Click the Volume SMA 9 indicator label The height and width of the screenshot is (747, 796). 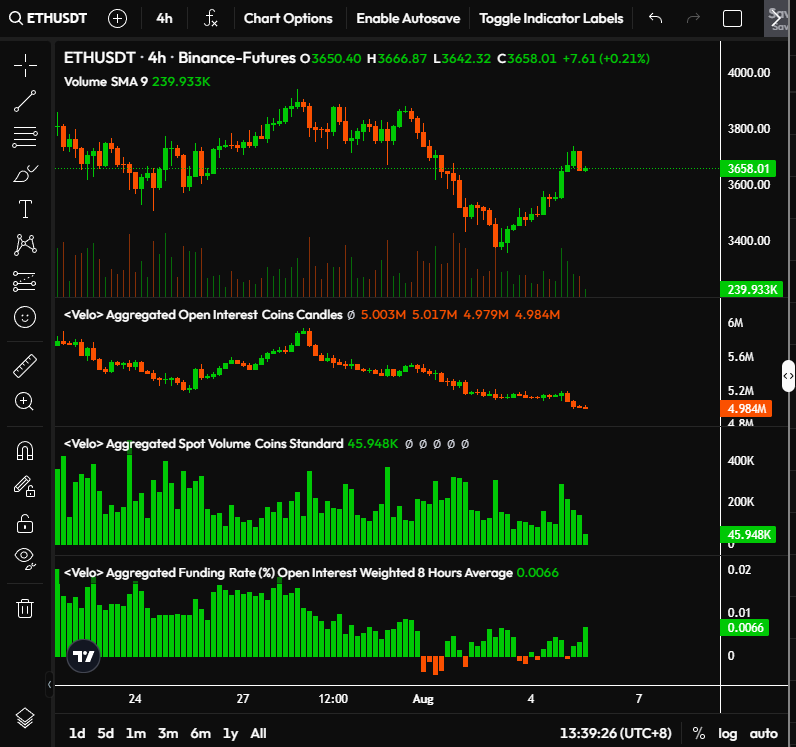point(106,82)
